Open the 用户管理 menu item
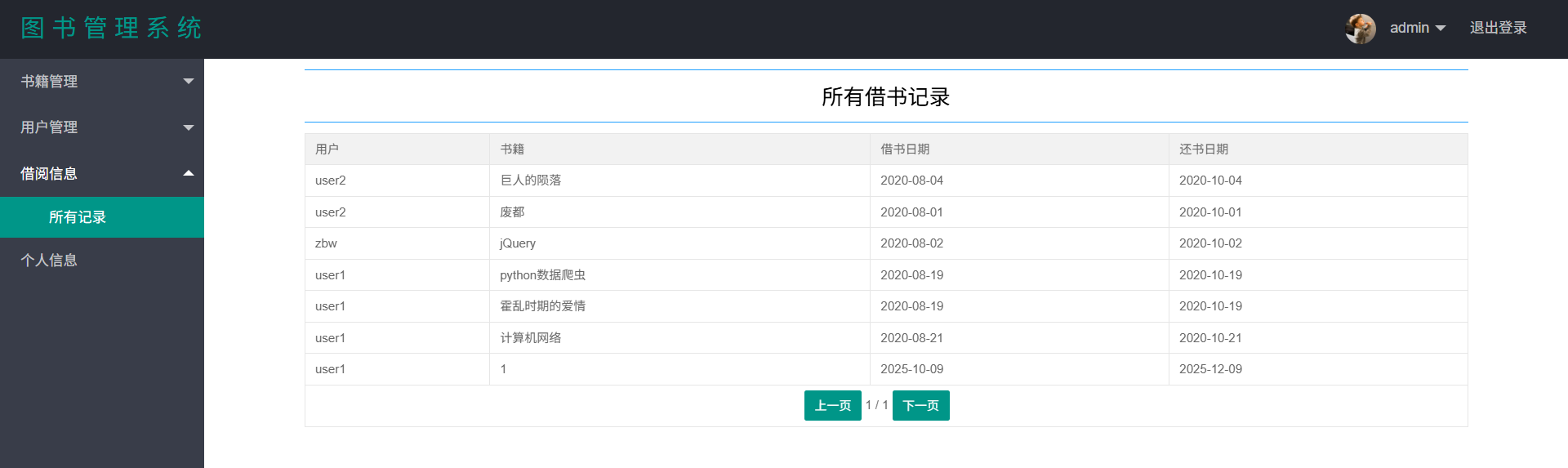The height and width of the screenshot is (468, 1568). point(102,127)
